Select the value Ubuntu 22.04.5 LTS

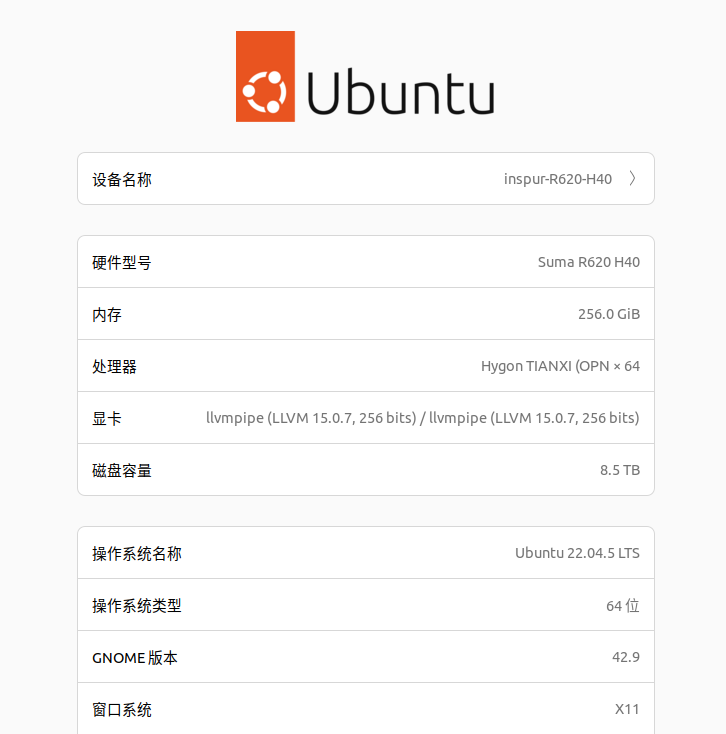577,553
